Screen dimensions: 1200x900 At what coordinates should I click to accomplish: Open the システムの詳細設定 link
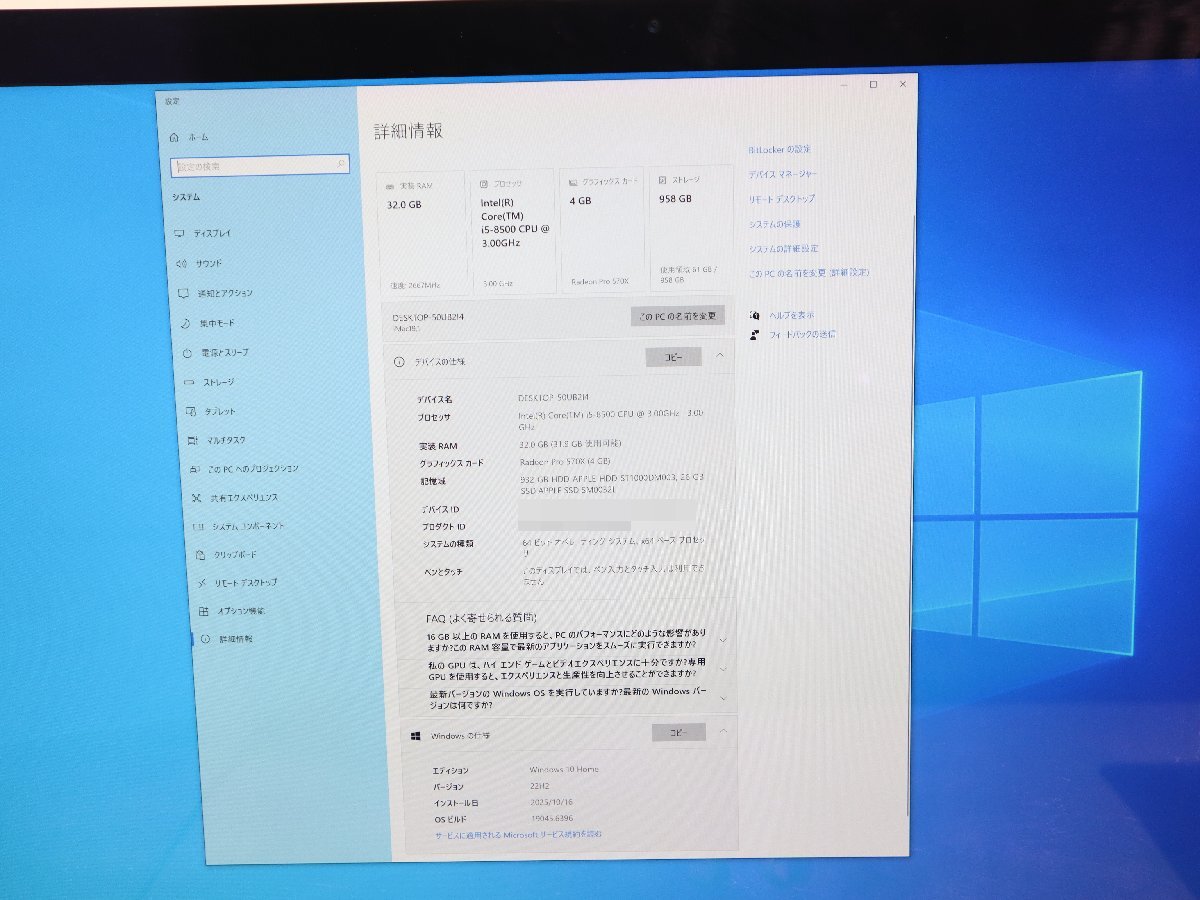point(784,248)
